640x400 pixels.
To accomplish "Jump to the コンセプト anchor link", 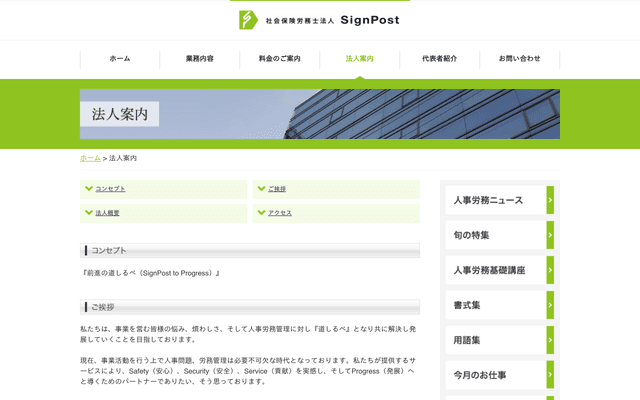I will 110,189.
